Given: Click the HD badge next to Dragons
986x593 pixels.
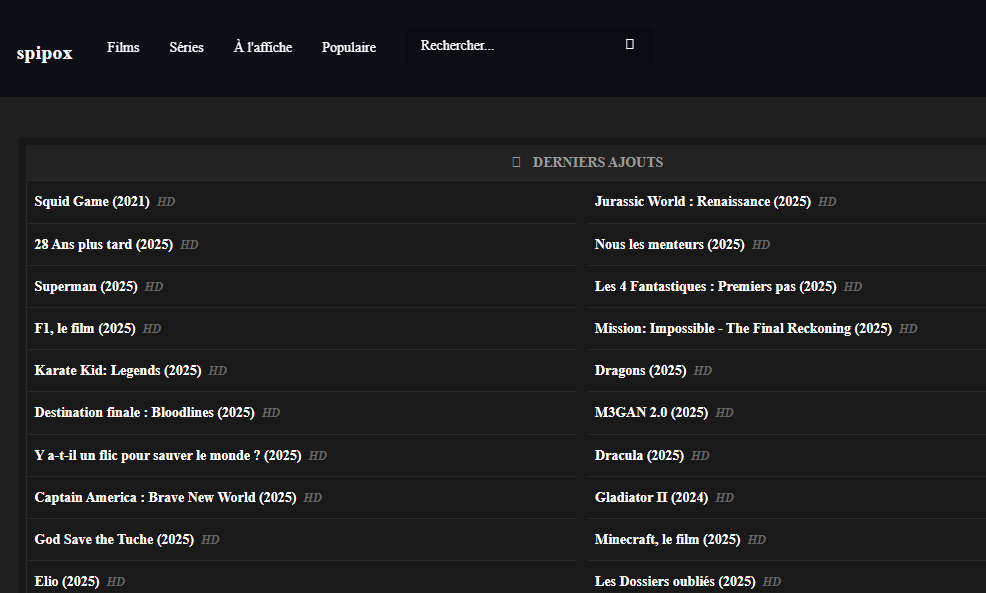Looking at the screenshot, I should coord(703,371).
